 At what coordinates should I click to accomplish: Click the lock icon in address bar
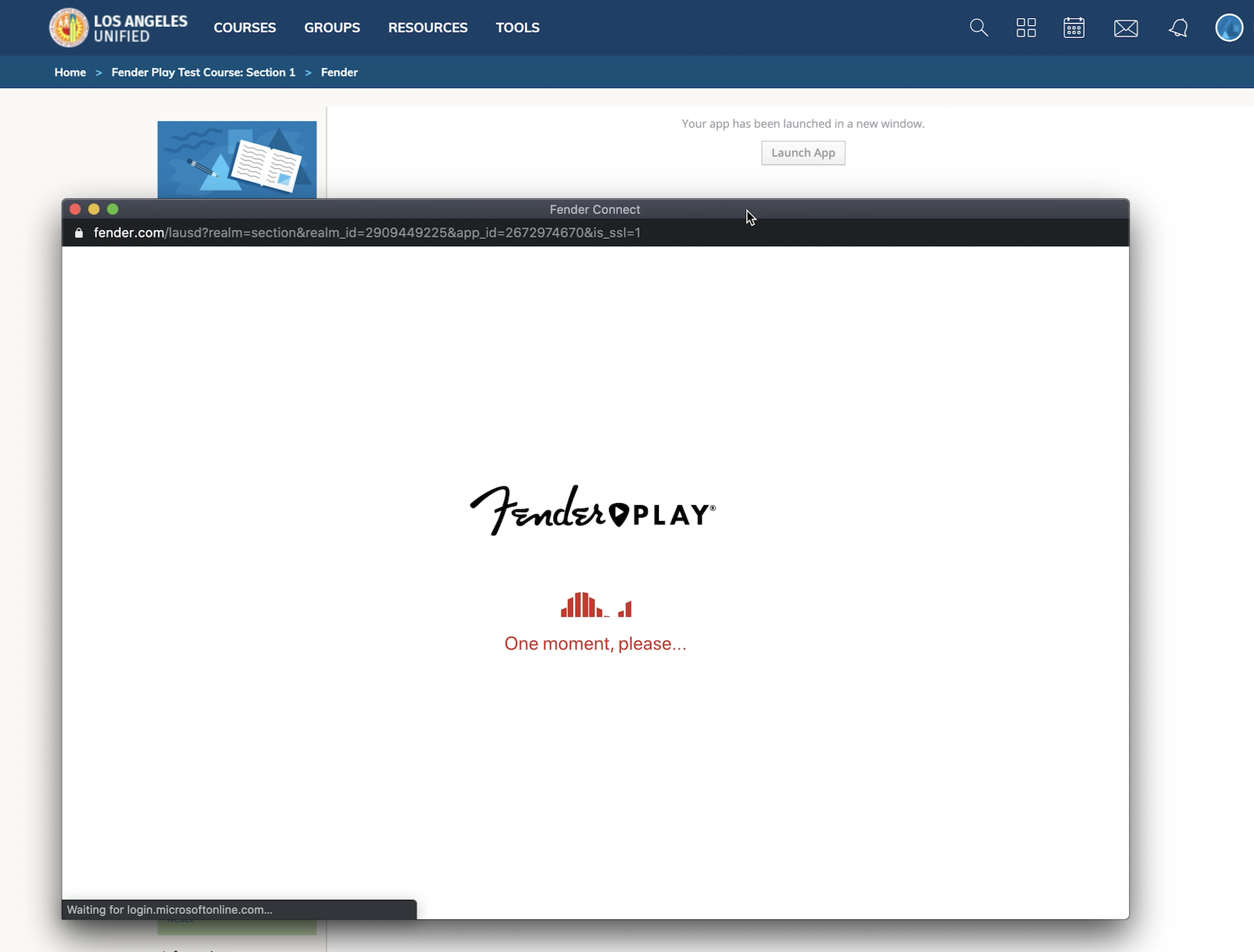click(79, 233)
